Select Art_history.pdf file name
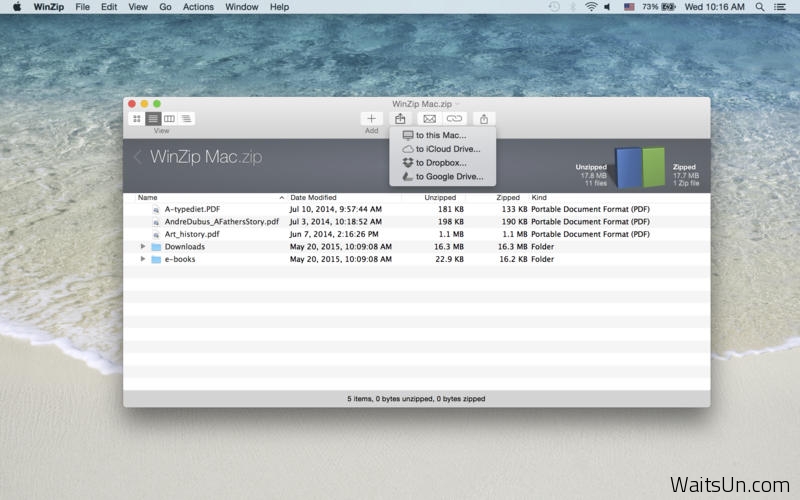Viewport: 800px width, 500px height. (x=192, y=234)
